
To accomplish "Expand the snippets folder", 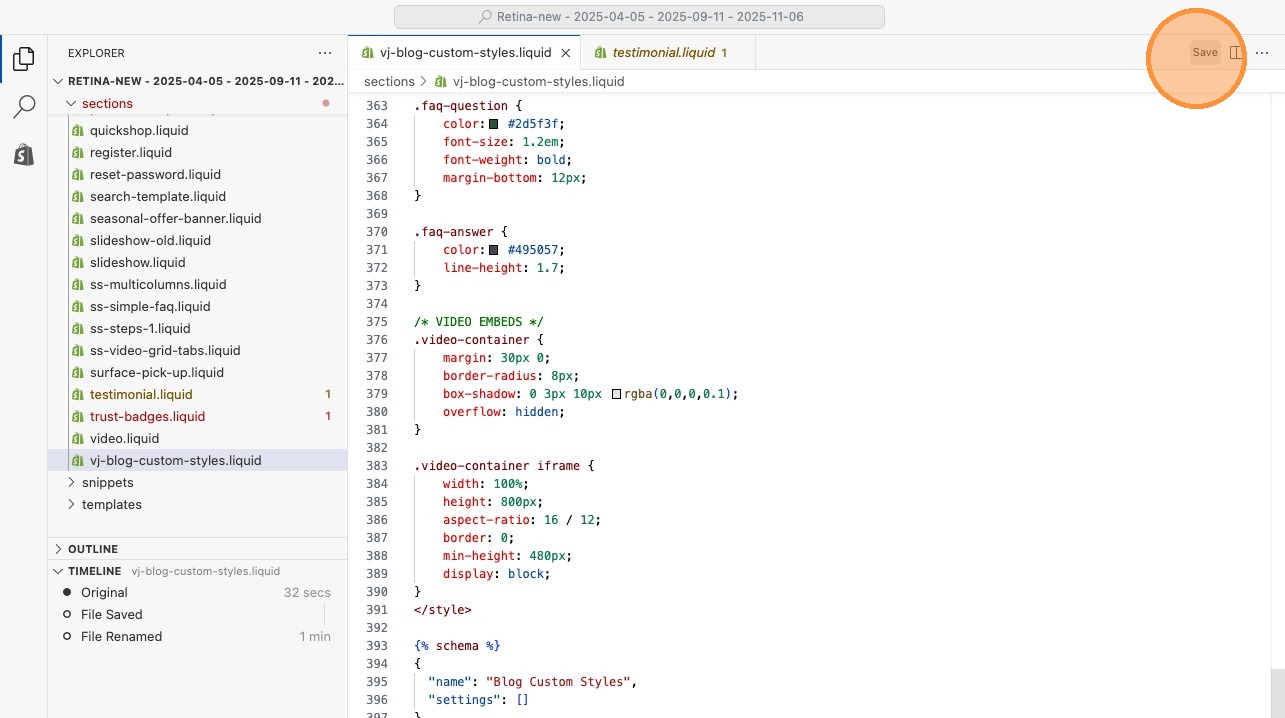I will (107, 483).
